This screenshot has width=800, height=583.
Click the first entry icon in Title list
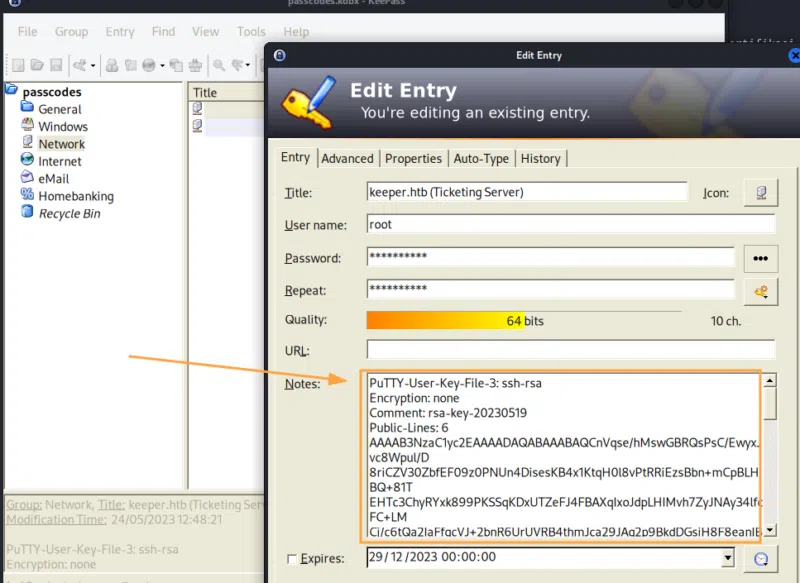click(197, 108)
